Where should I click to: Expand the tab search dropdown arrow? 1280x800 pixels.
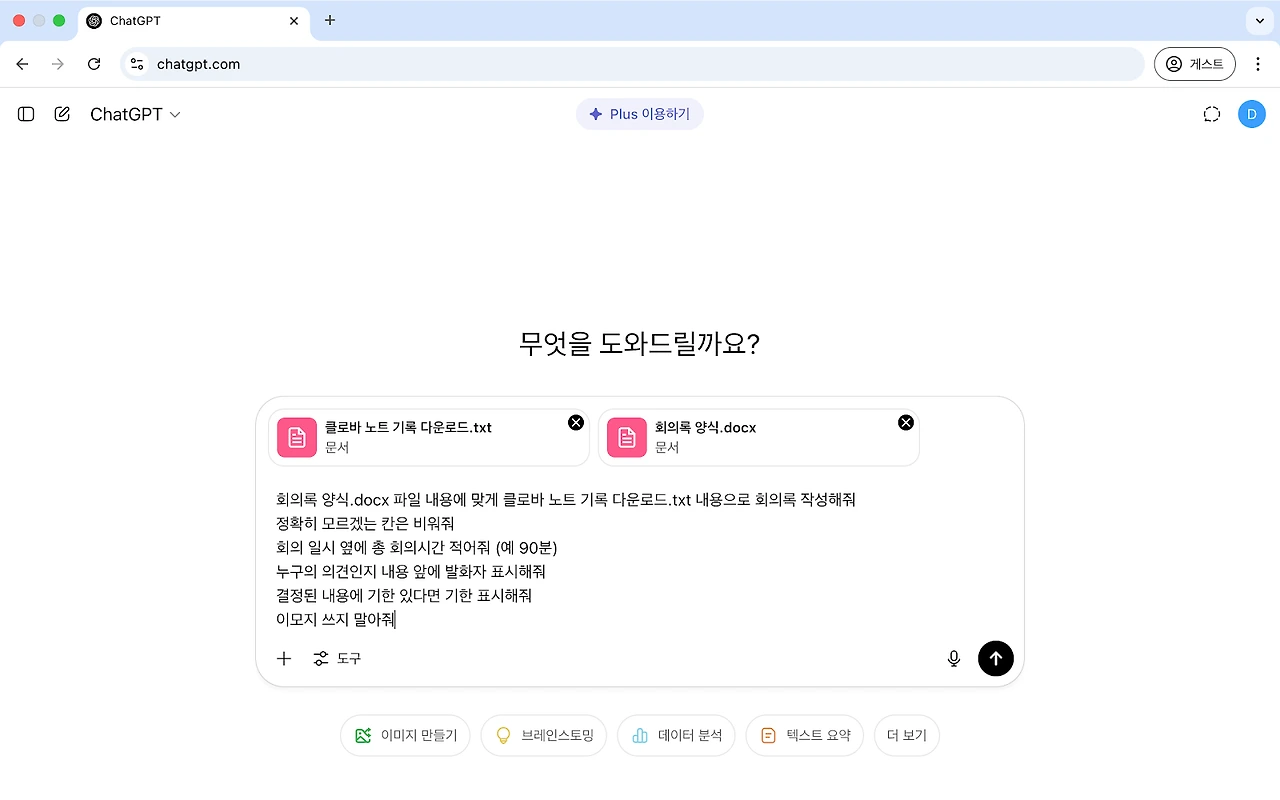click(1258, 21)
